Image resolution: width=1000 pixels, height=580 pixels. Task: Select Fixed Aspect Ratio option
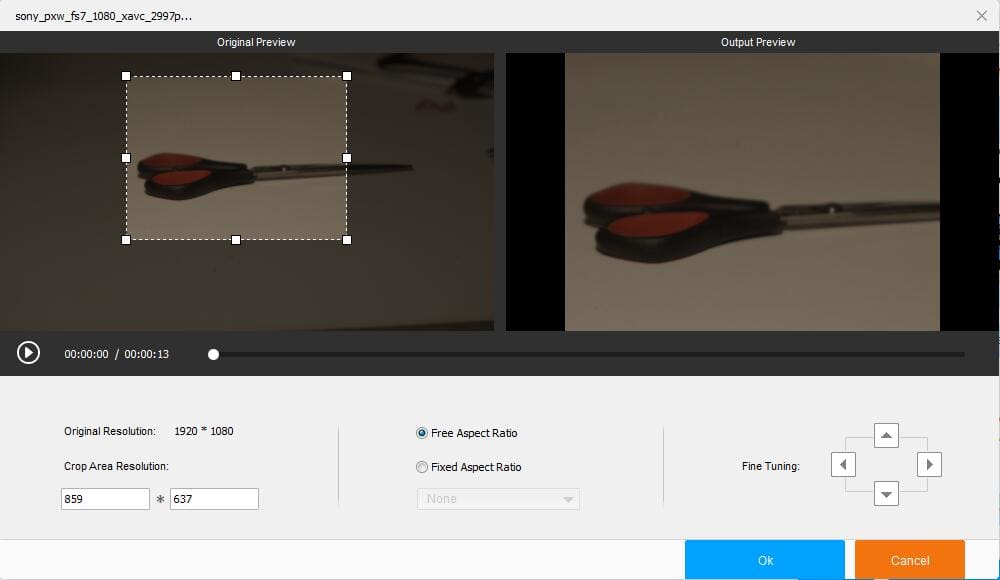click(x=422, y=467)
